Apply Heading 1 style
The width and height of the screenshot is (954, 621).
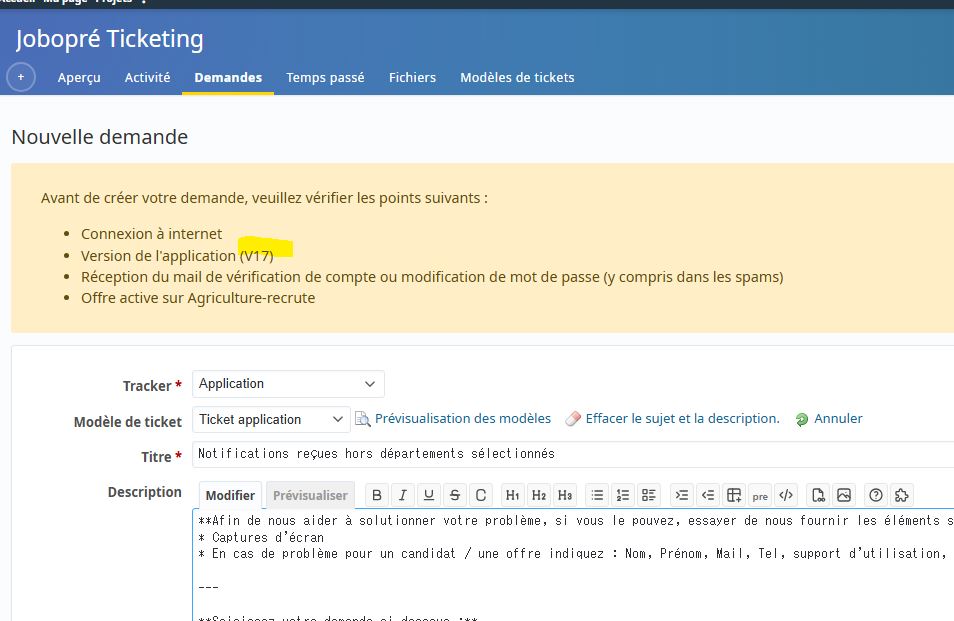click(x=513, y=495)
